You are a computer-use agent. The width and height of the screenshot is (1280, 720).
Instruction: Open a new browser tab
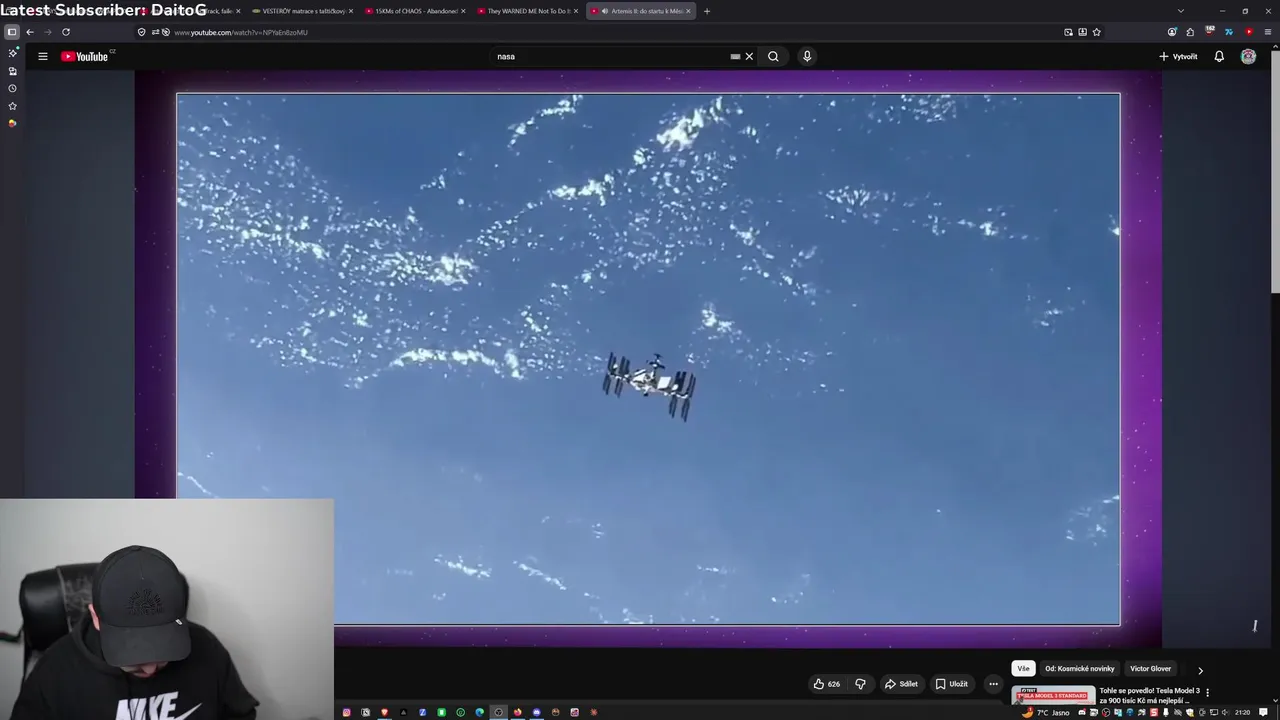(707, 11)
